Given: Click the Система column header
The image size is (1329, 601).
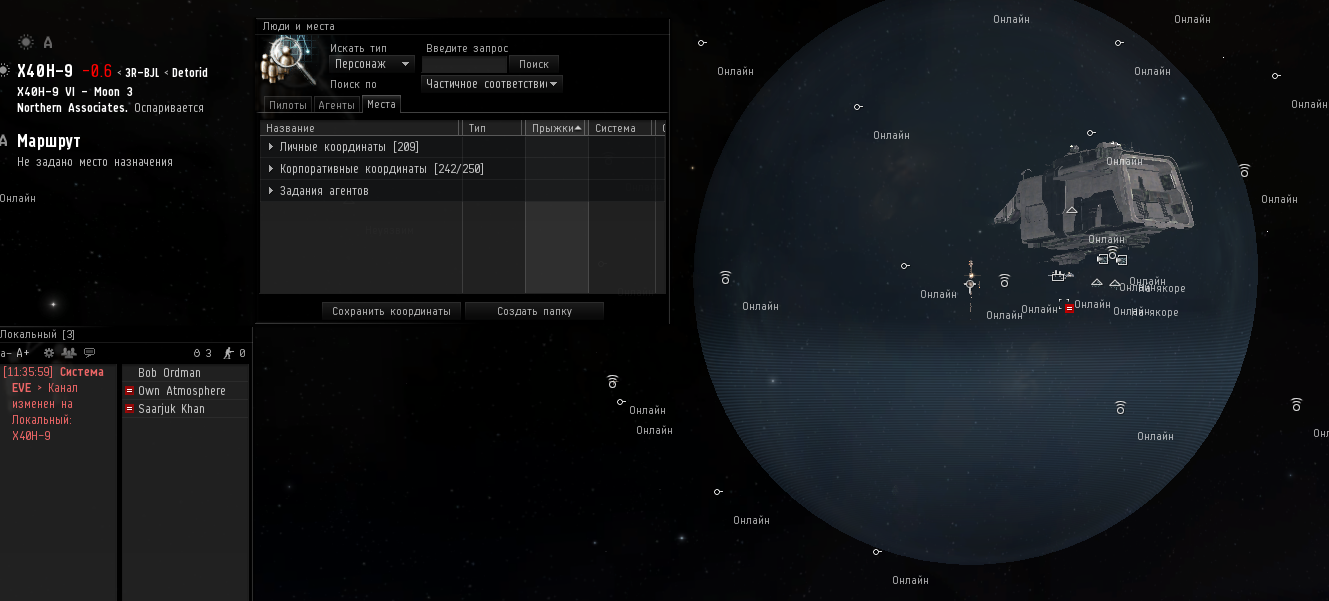Looking at the screenshot, I should tap(620, 128).
